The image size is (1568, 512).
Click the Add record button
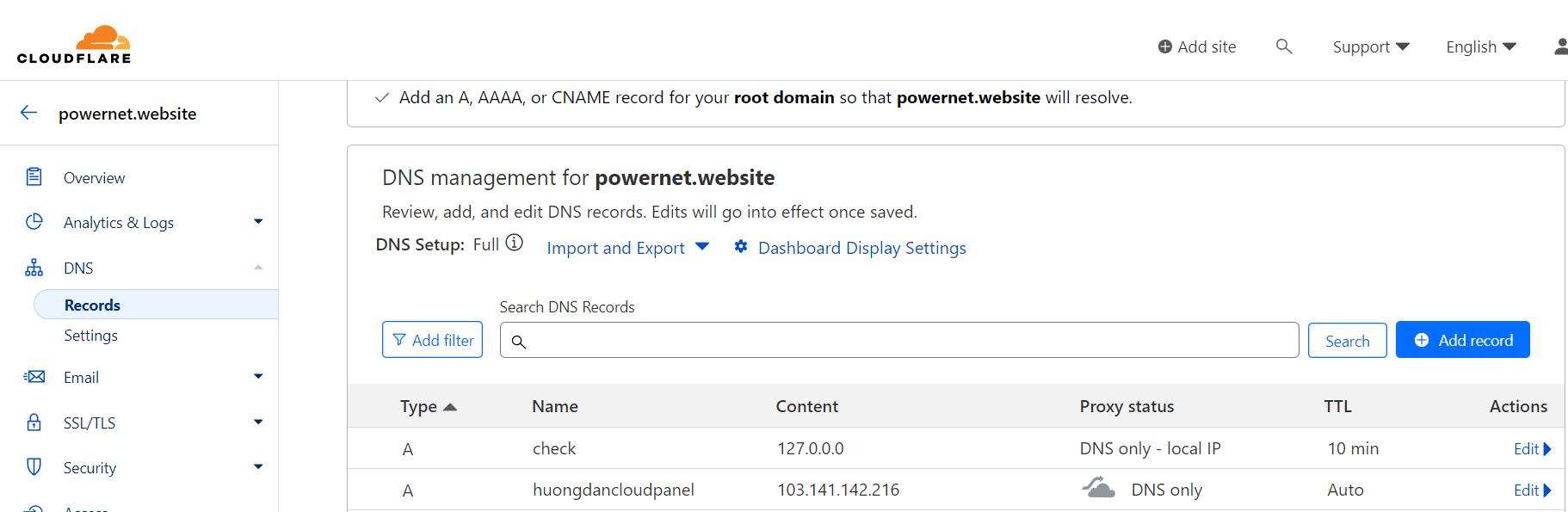click(1462, 340)
